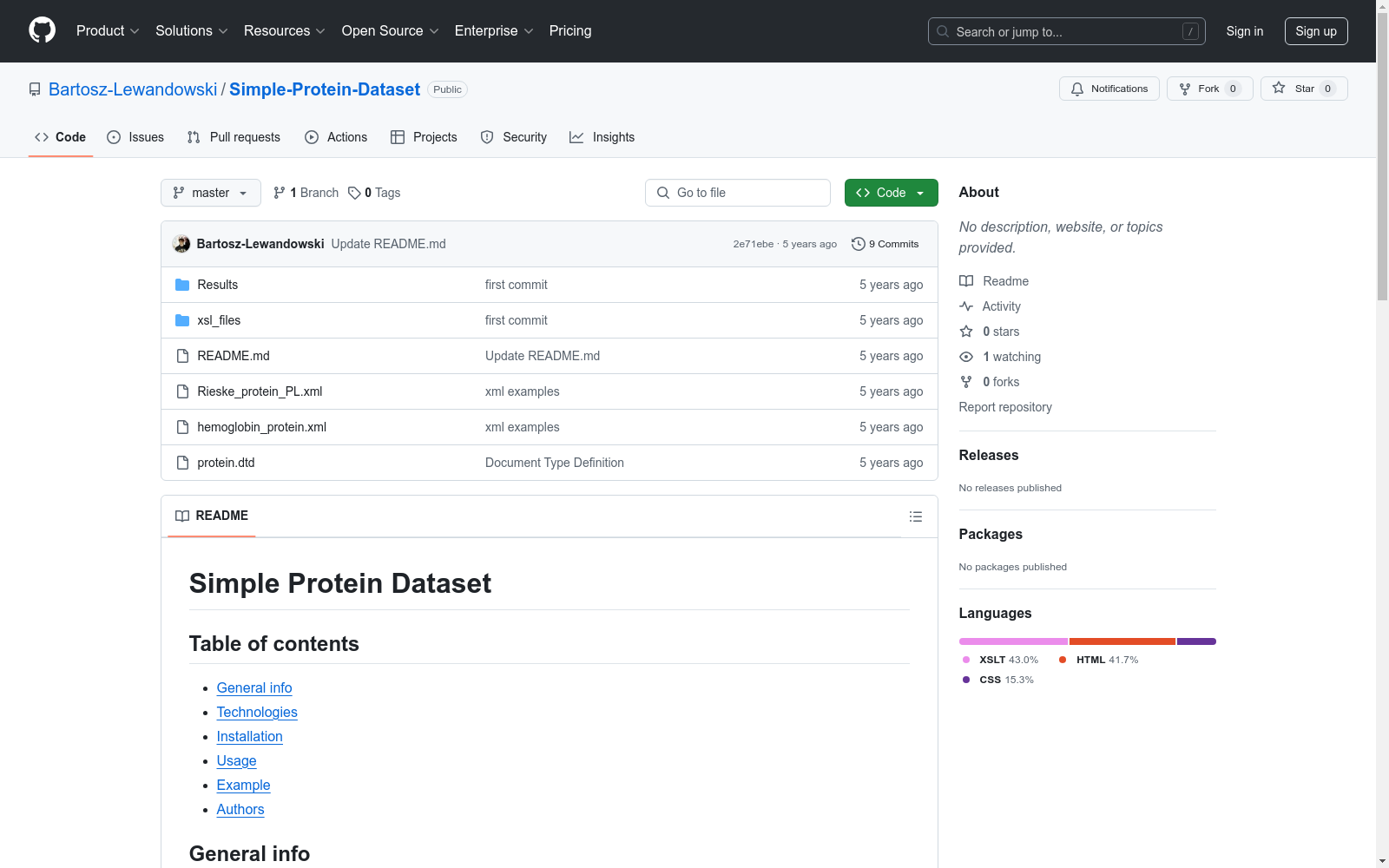Click the Rieske_protein_PL.xml file icon

tap(182, 391)
